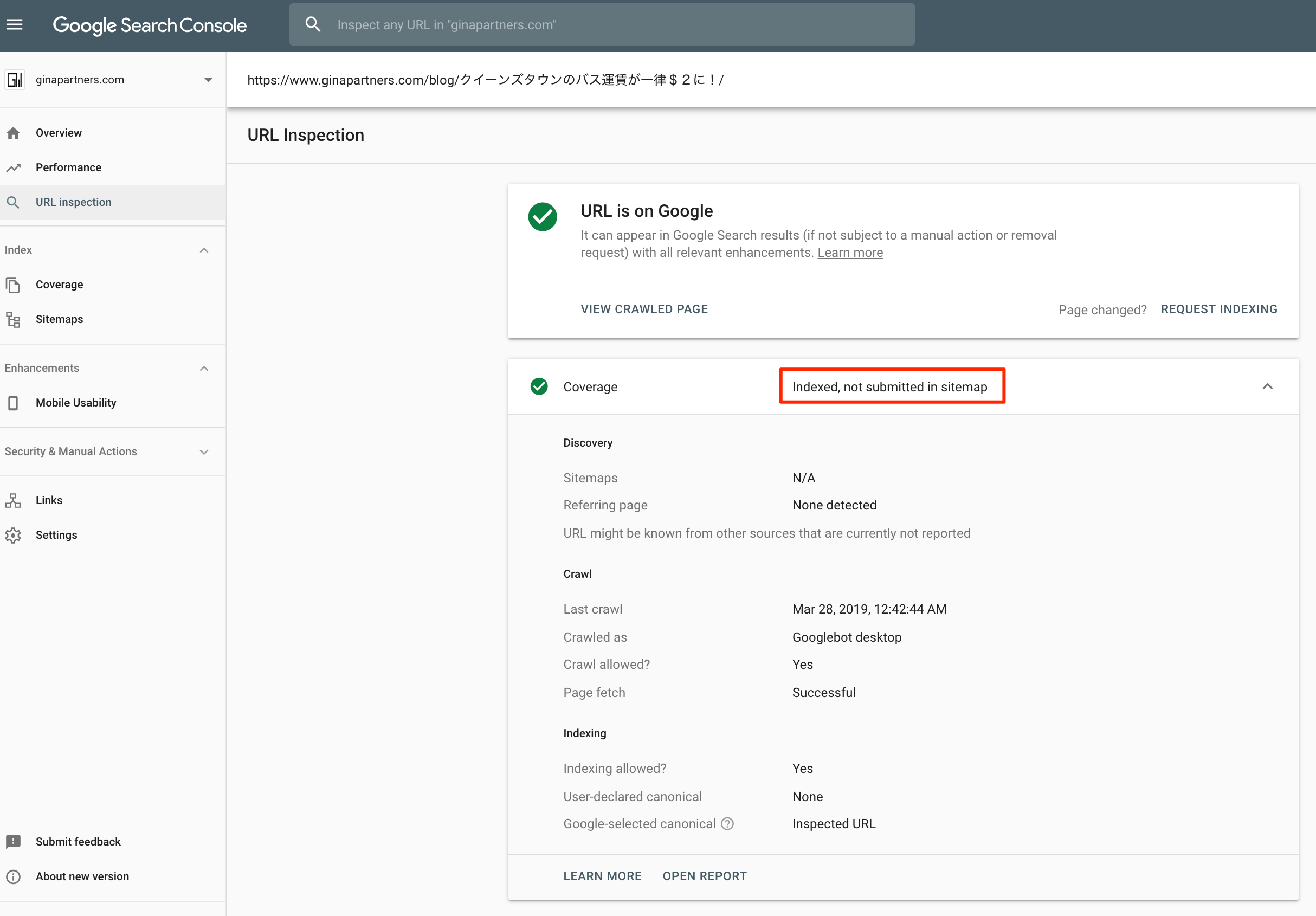
Task: Click the Coverage pages icon
Action: [x=13, y=285]
